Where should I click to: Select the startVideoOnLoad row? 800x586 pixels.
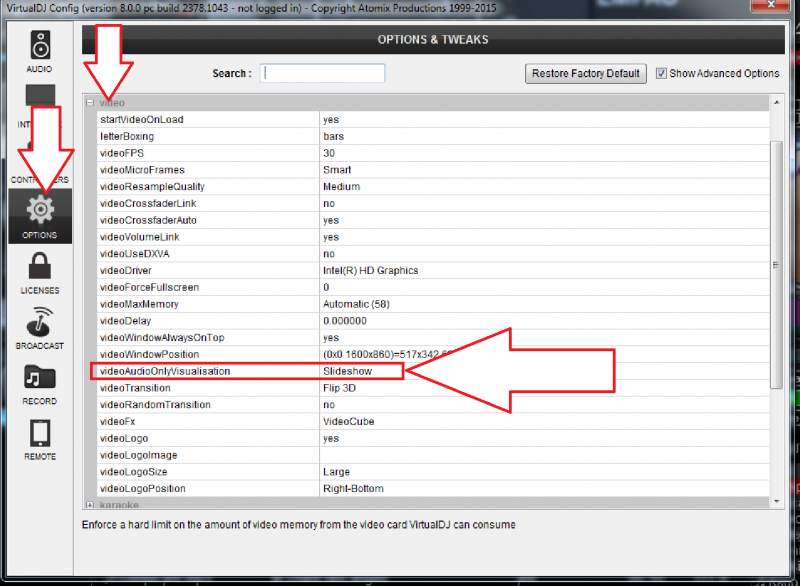tap(433, 119)
